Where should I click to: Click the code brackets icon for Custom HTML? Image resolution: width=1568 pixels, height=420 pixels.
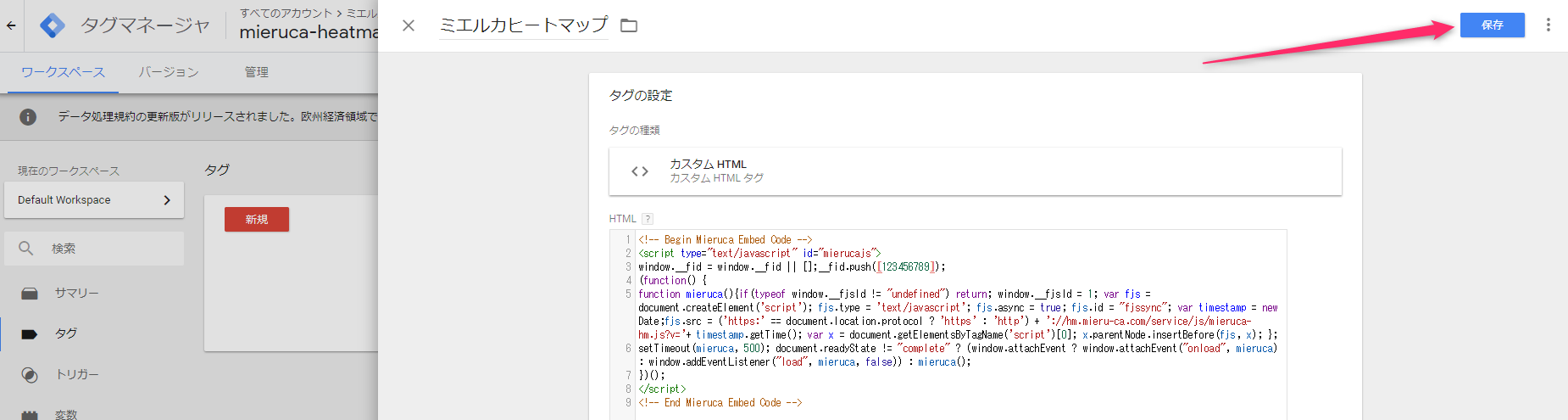tap(640, 171)
